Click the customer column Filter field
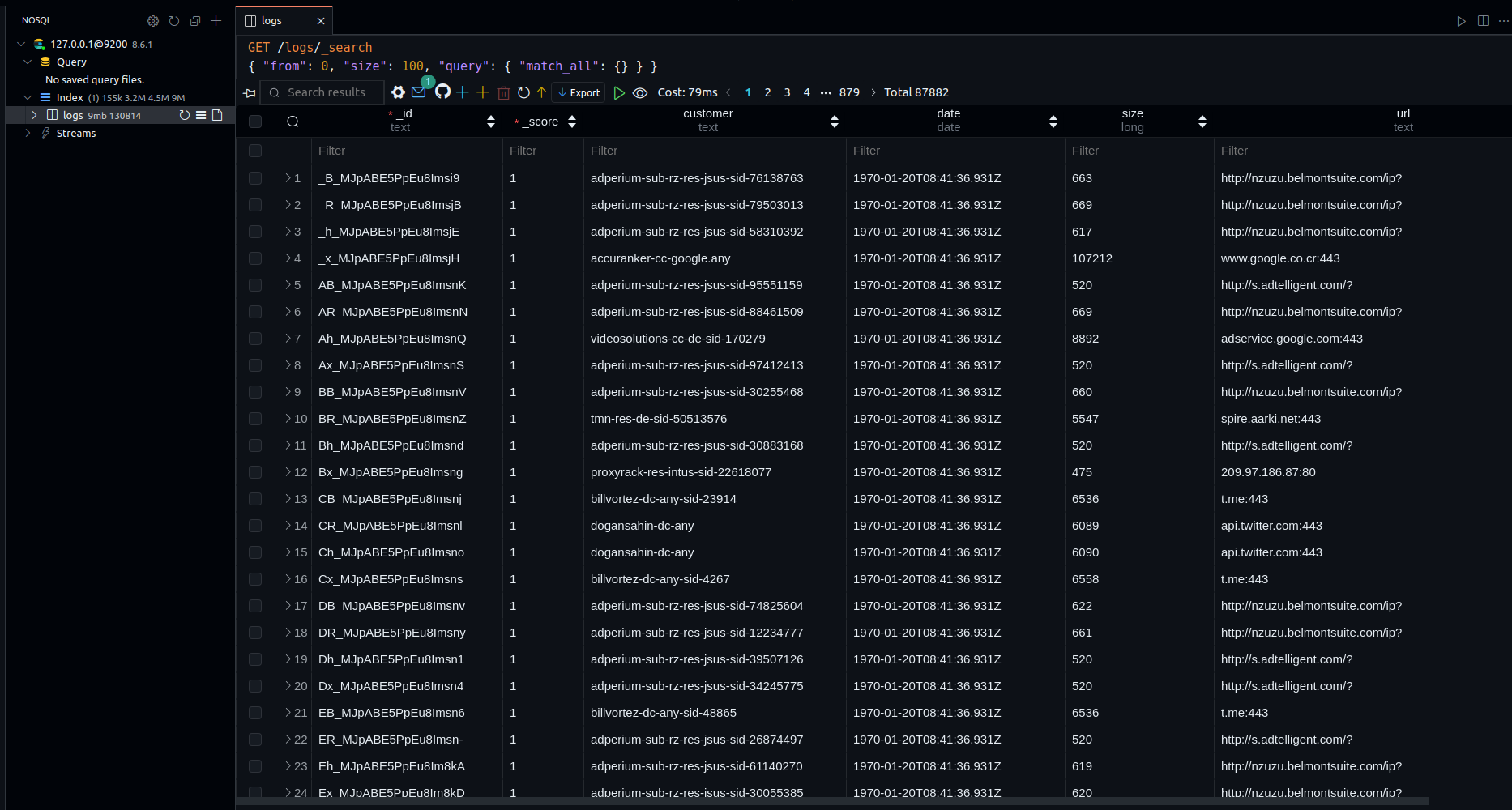 click(x=715, y=151)
